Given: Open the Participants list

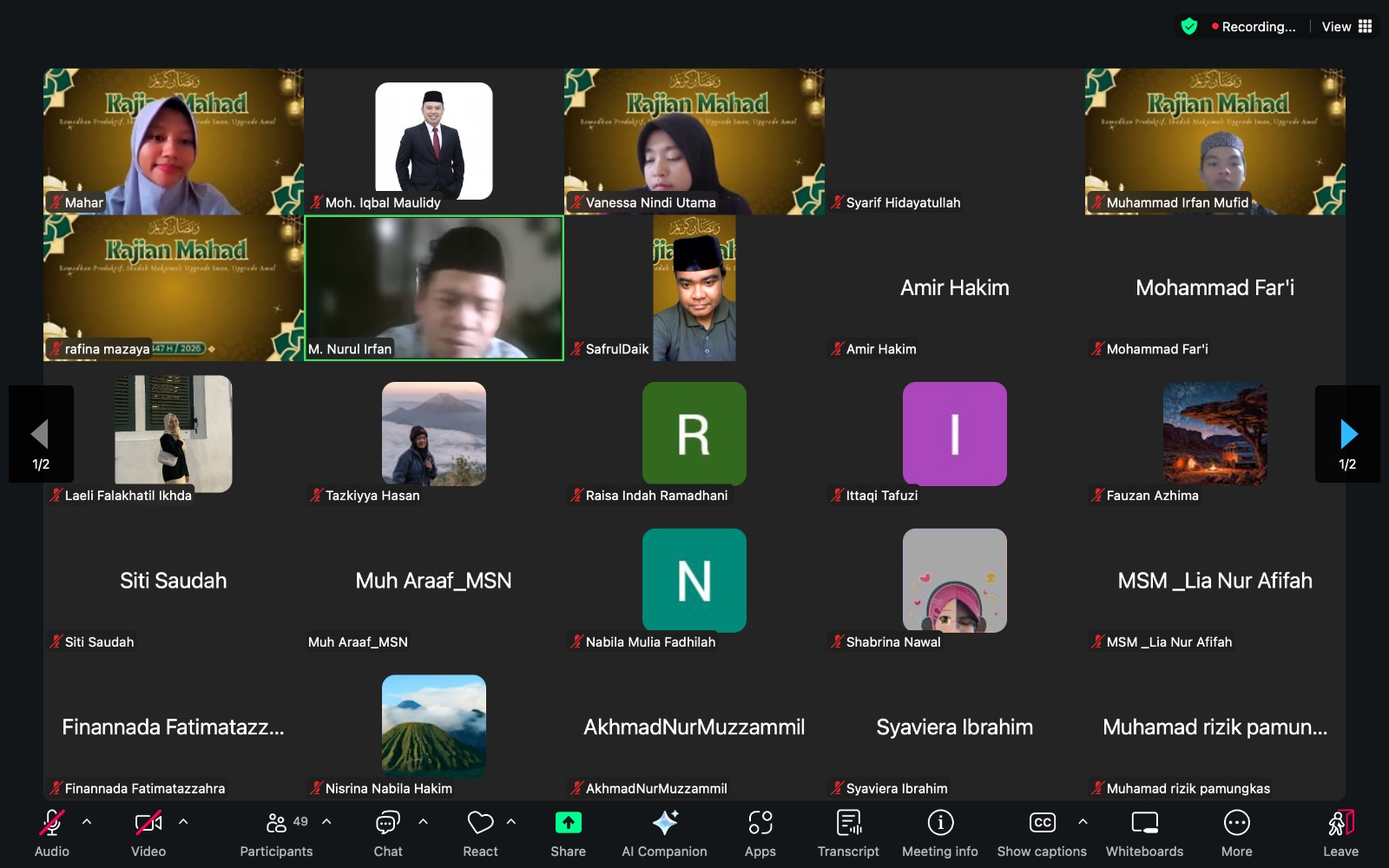Looking at the screenshot, I should point(276,833).
